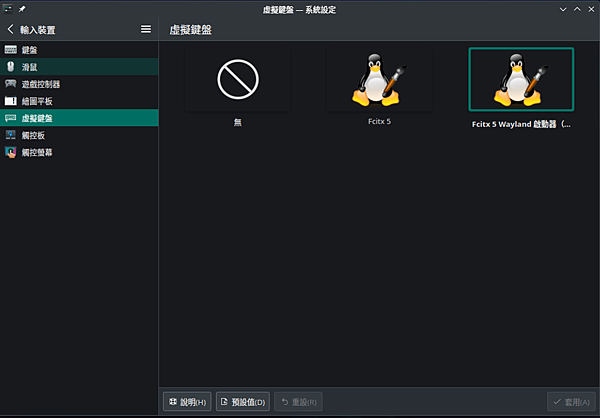The height and width of the screenshot is (418, 600).
Task: Click the 預設值(D) defaults button
Action: pos(243,402)
